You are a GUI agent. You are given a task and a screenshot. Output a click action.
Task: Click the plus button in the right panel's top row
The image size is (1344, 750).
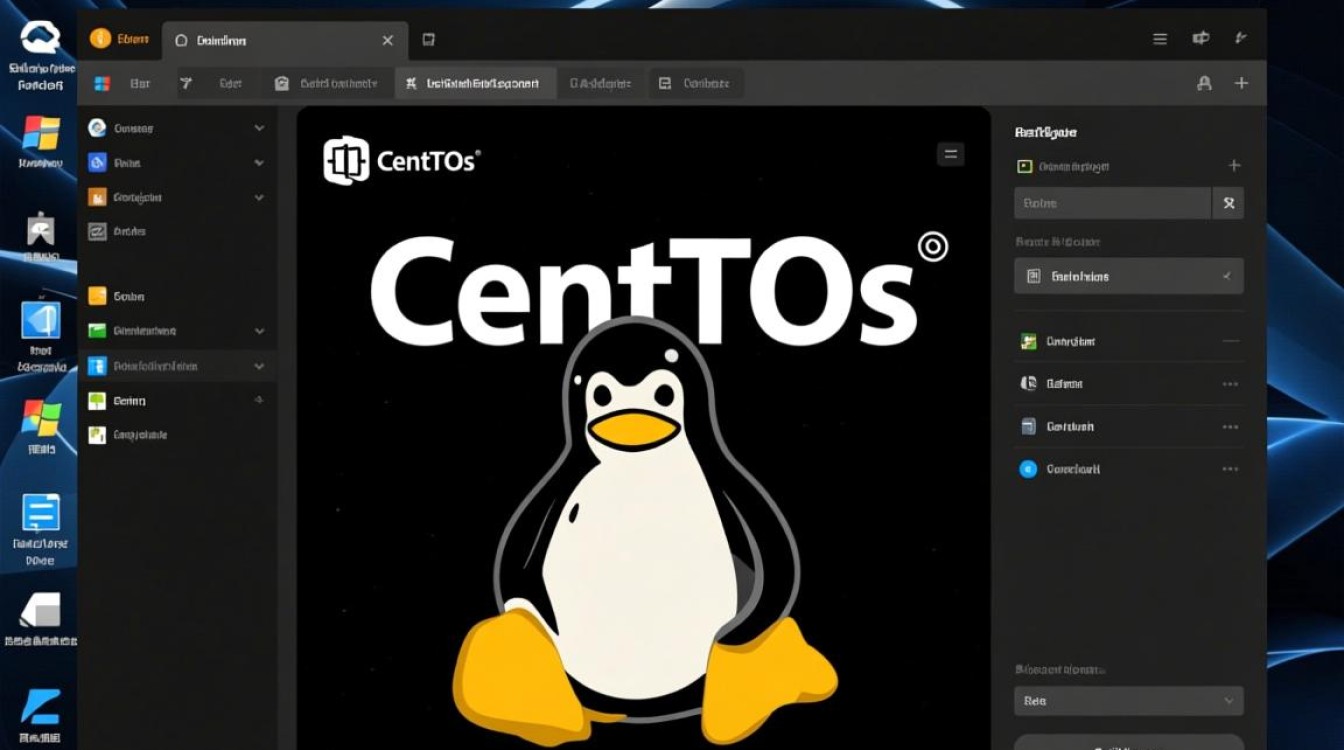point(1234,166)
